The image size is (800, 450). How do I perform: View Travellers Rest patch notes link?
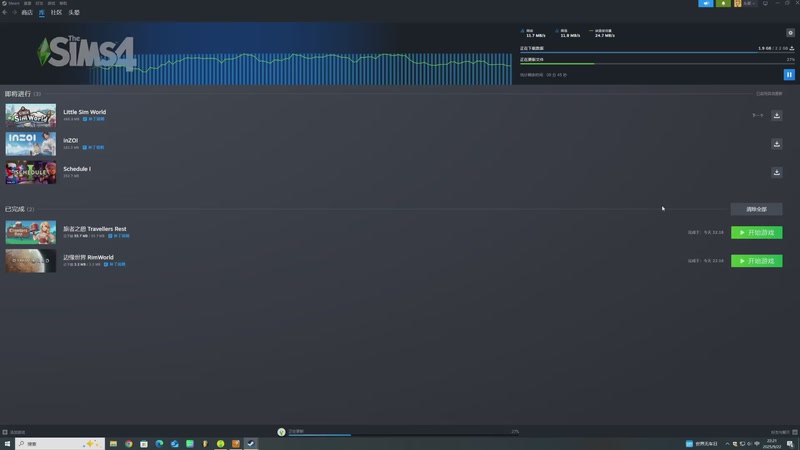119,236
